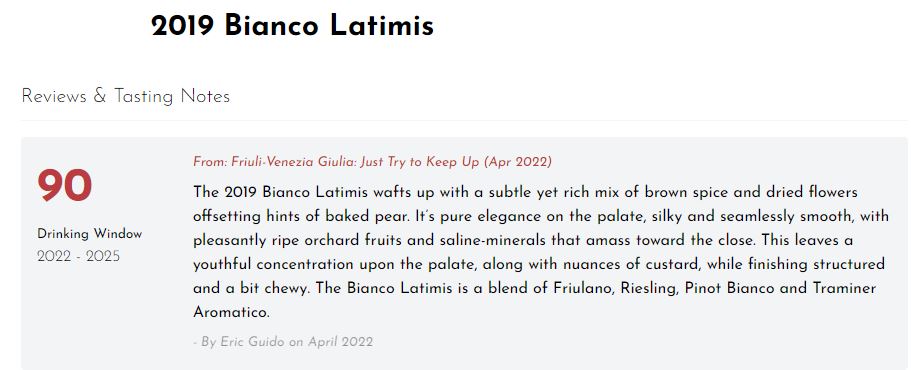Image resolution: width=911 pixels, height=370 pixels.
Task: Click the Drinking Window label
Action: tap(89, 234)
